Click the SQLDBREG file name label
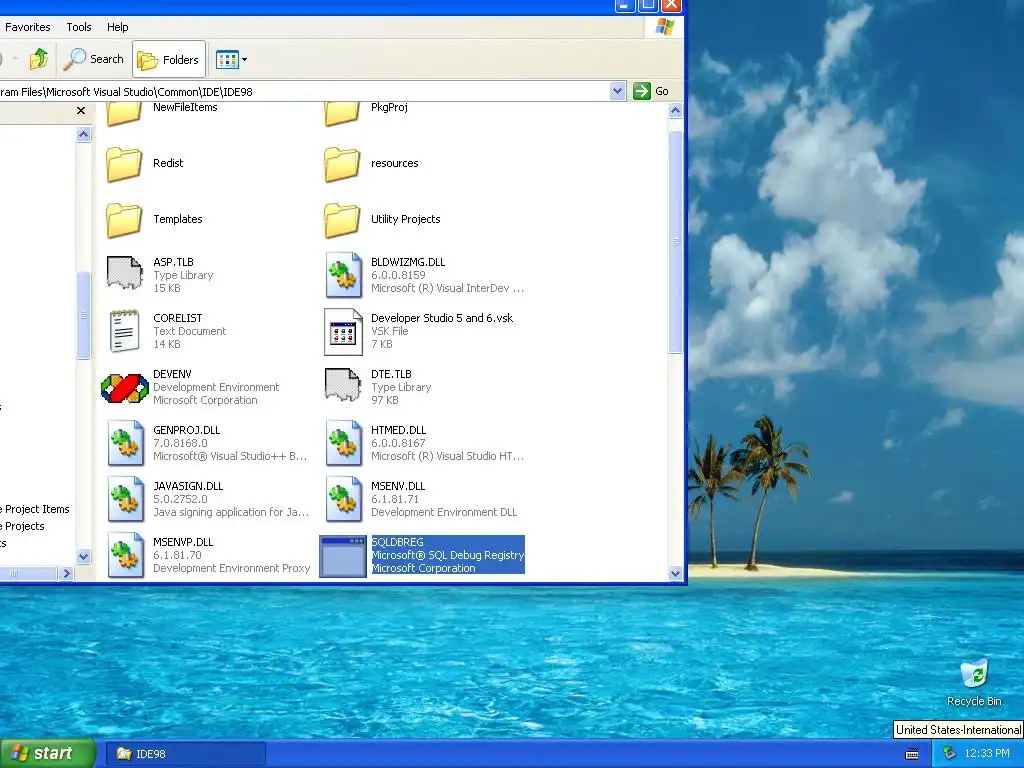 (397, 542)
